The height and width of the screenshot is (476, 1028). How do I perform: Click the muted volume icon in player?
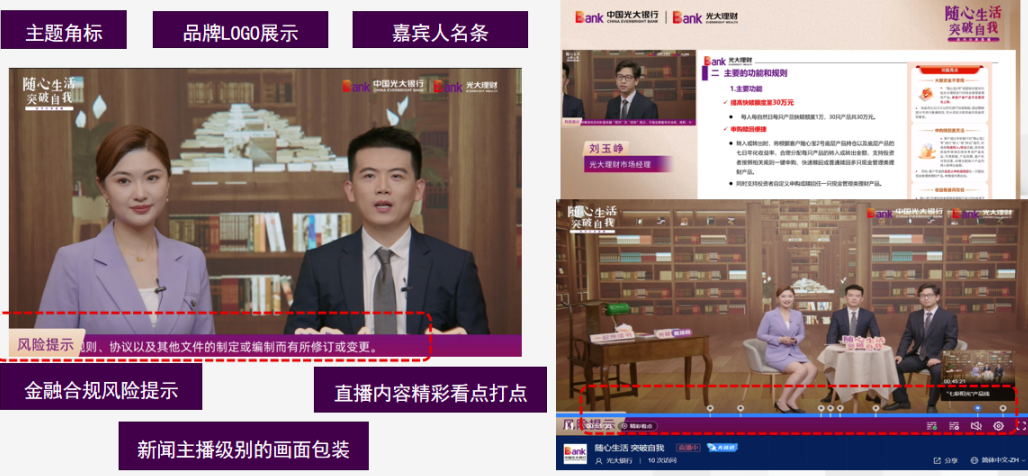[x=977, y=426]
